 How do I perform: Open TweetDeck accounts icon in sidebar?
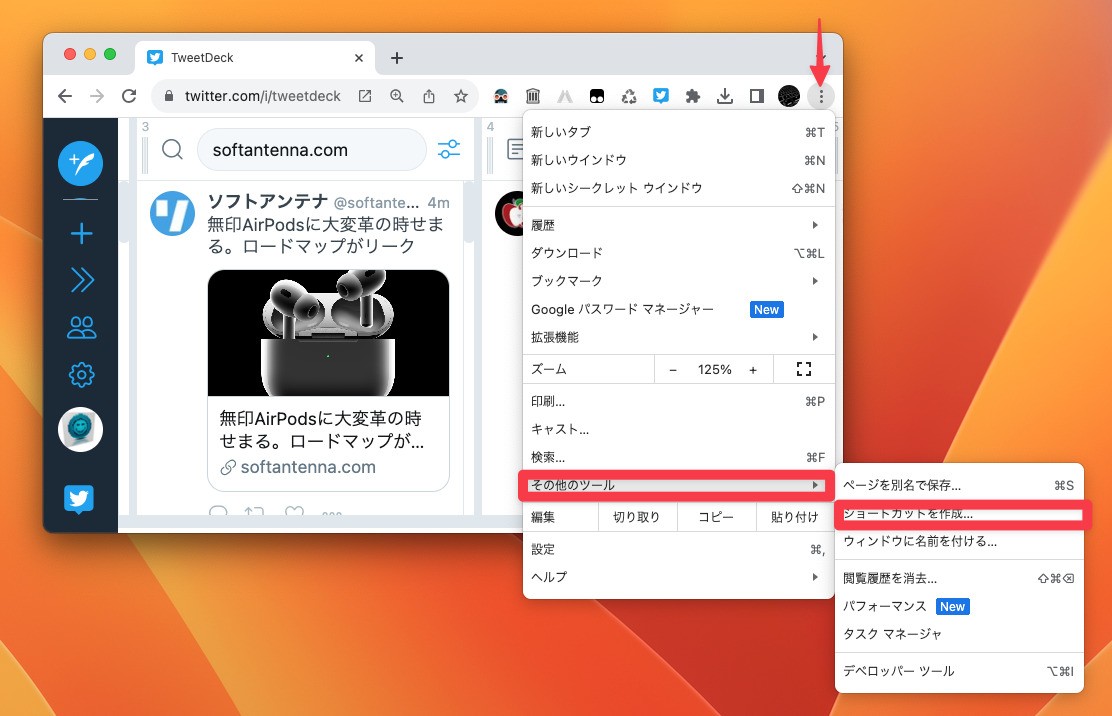(x=80, y=327)
